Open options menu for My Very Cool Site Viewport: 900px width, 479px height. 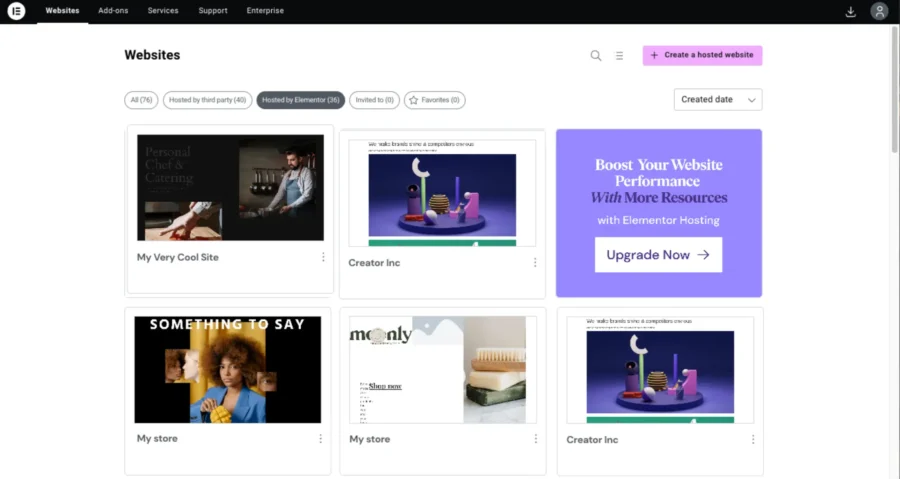[x=323, y=257]
